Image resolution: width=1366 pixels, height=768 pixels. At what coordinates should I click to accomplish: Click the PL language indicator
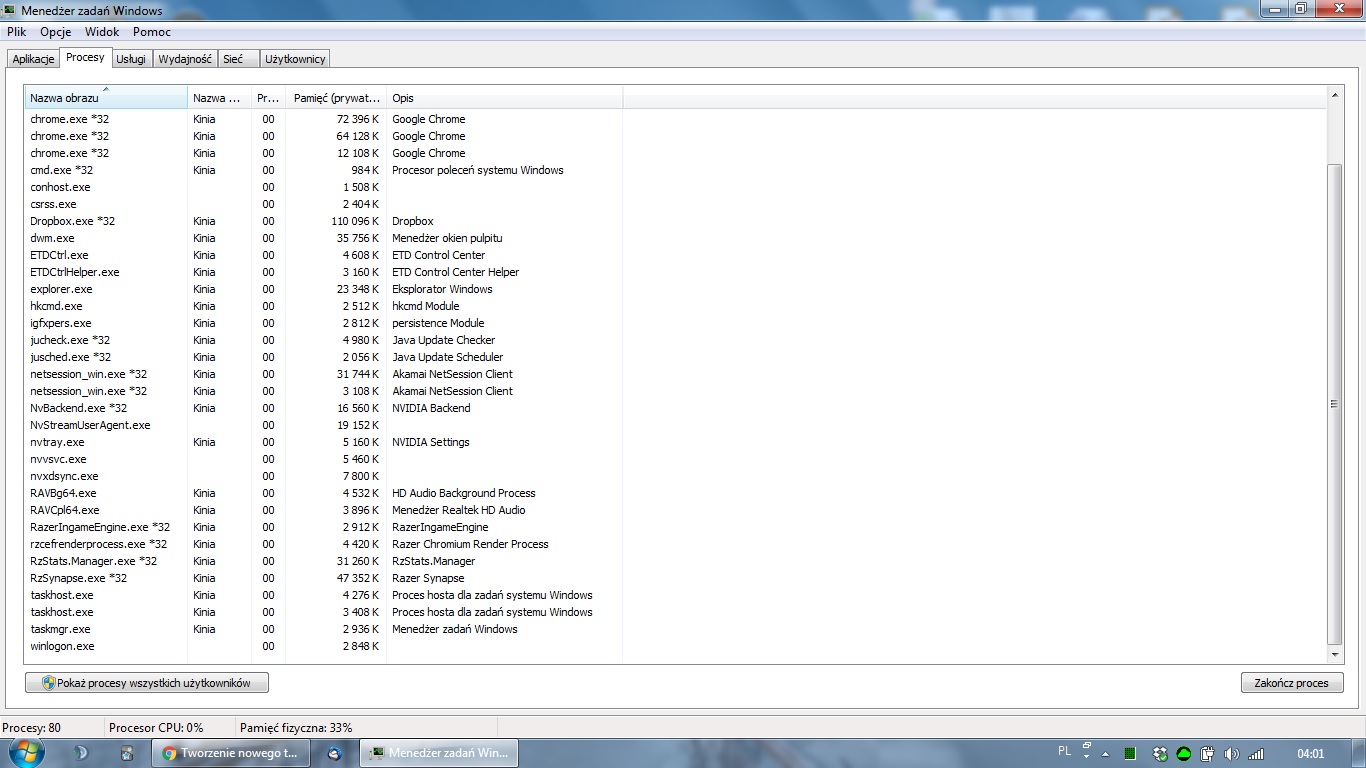(x=1064, y=750)
